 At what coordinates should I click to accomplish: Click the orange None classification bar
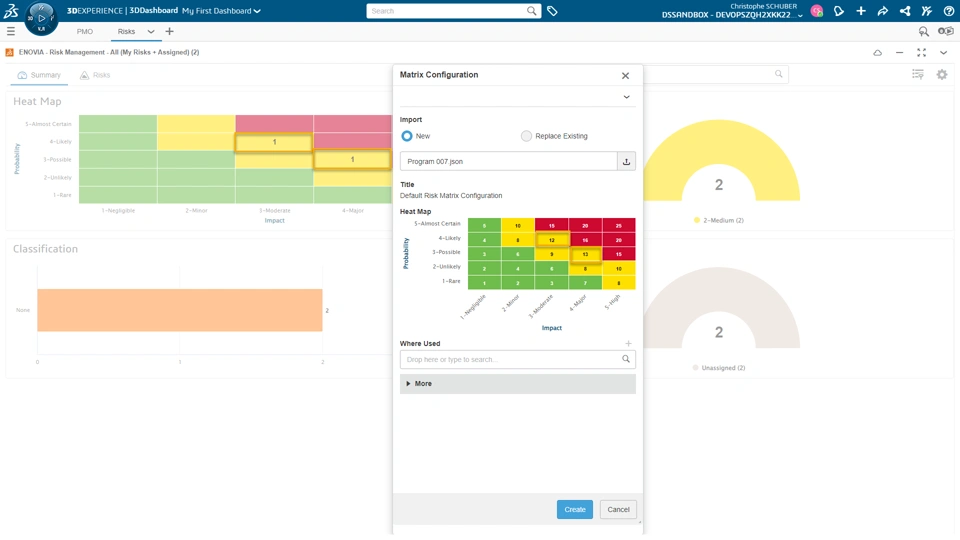[x=179, y=310]
